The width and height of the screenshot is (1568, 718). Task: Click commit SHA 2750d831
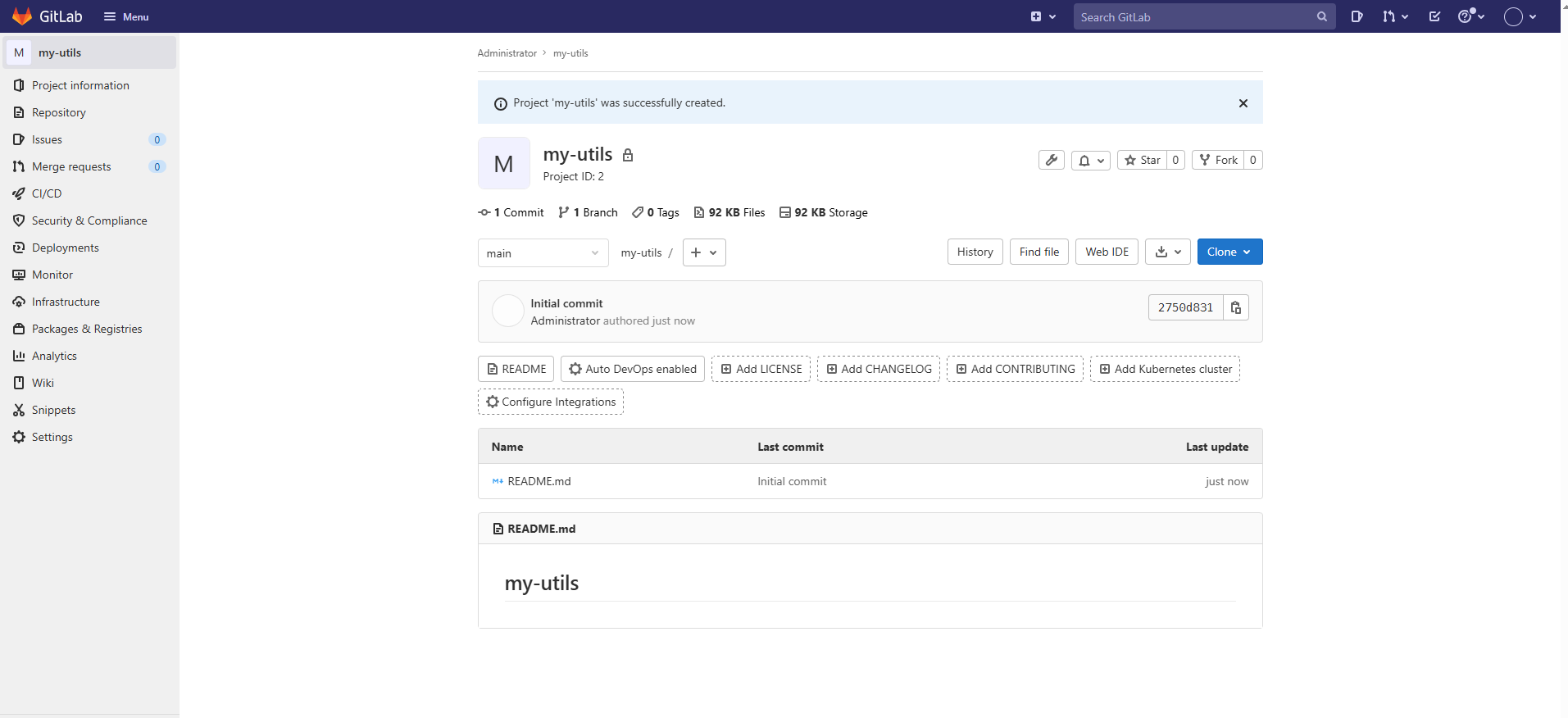1185,307
